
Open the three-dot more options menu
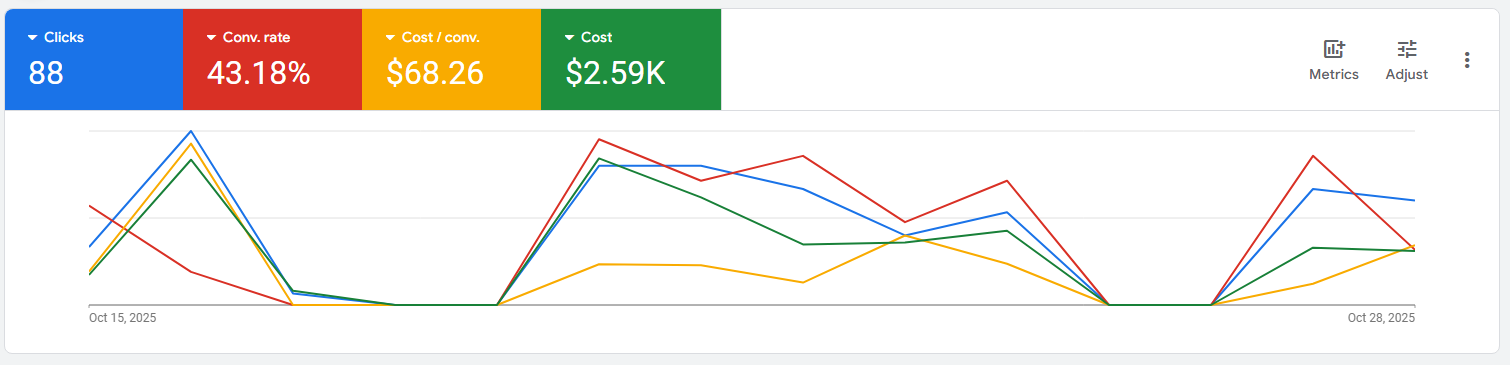(x=1467, y=60)
